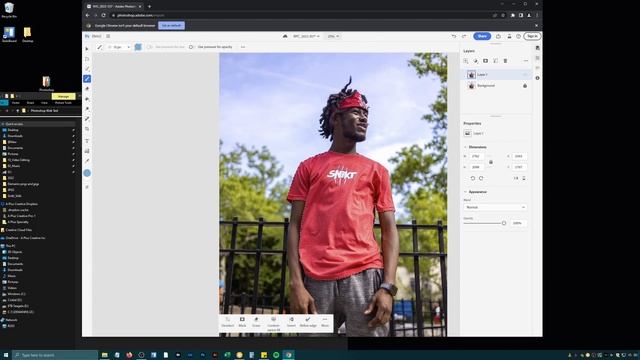Viewport: 640px width, 360px height.
Task: Collapse the Dimensions section
Action: [465, 147]
